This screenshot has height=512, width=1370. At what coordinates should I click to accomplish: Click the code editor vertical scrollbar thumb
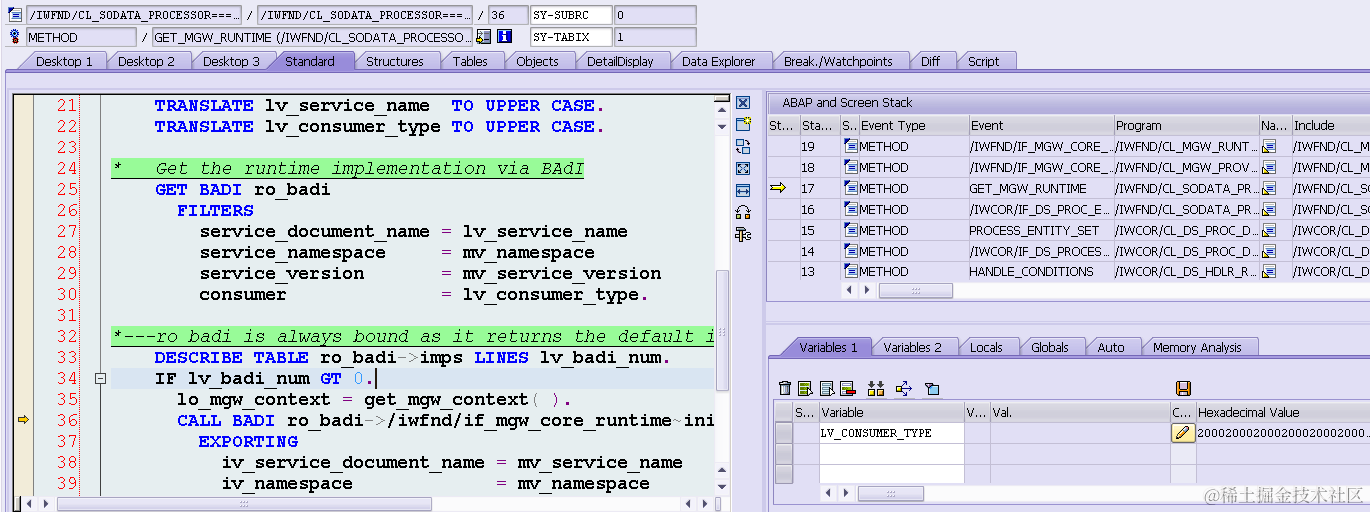[722, 330]
